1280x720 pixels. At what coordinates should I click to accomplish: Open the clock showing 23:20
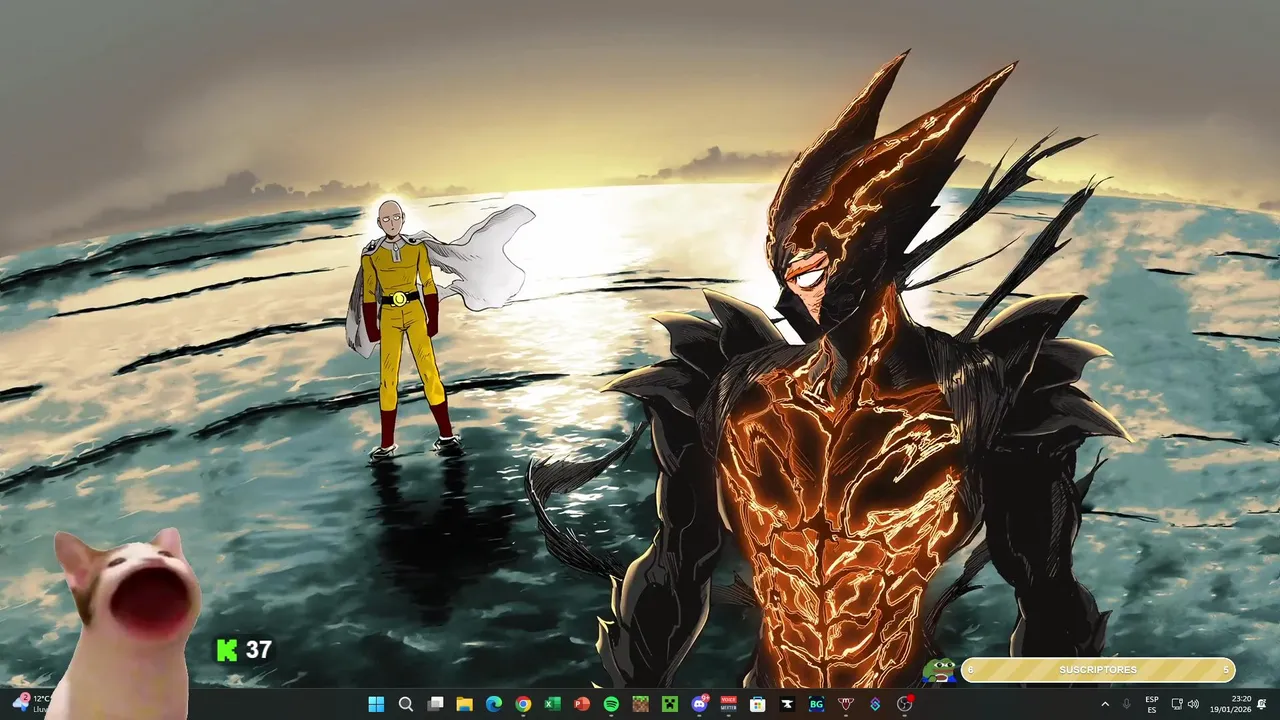click(1230, 704)
